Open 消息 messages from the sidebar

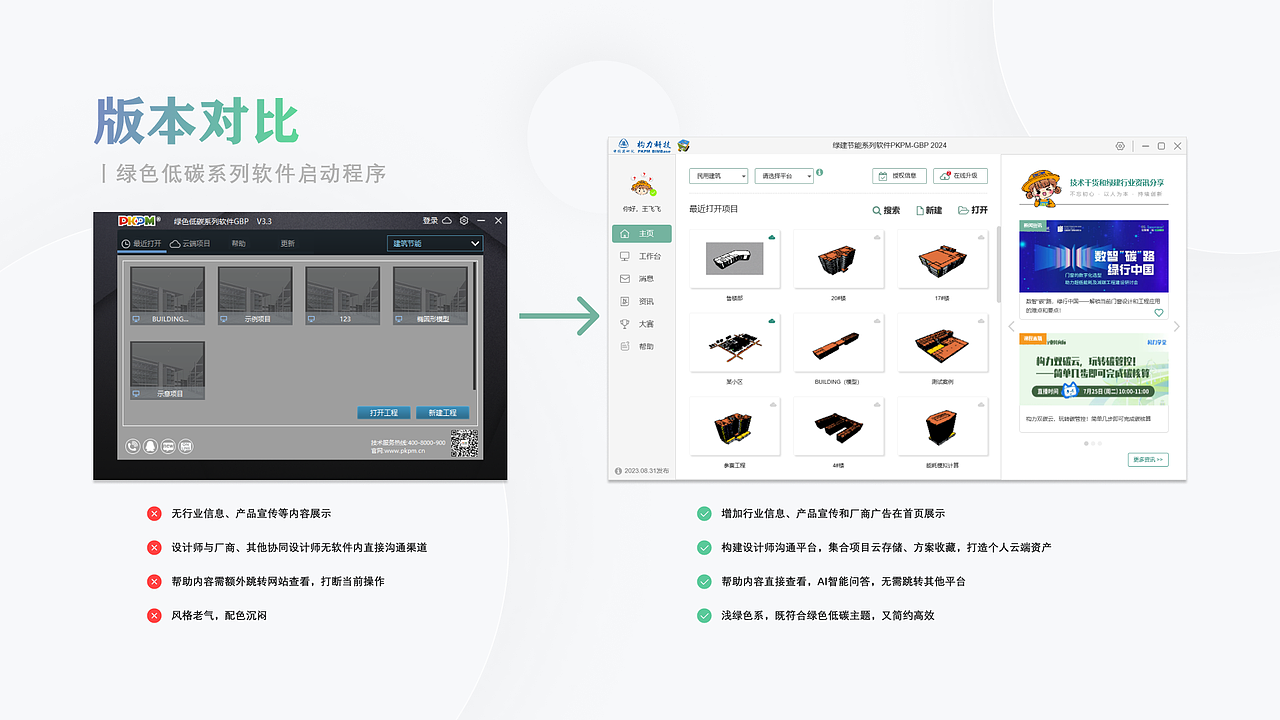click(x=624, y=278)
